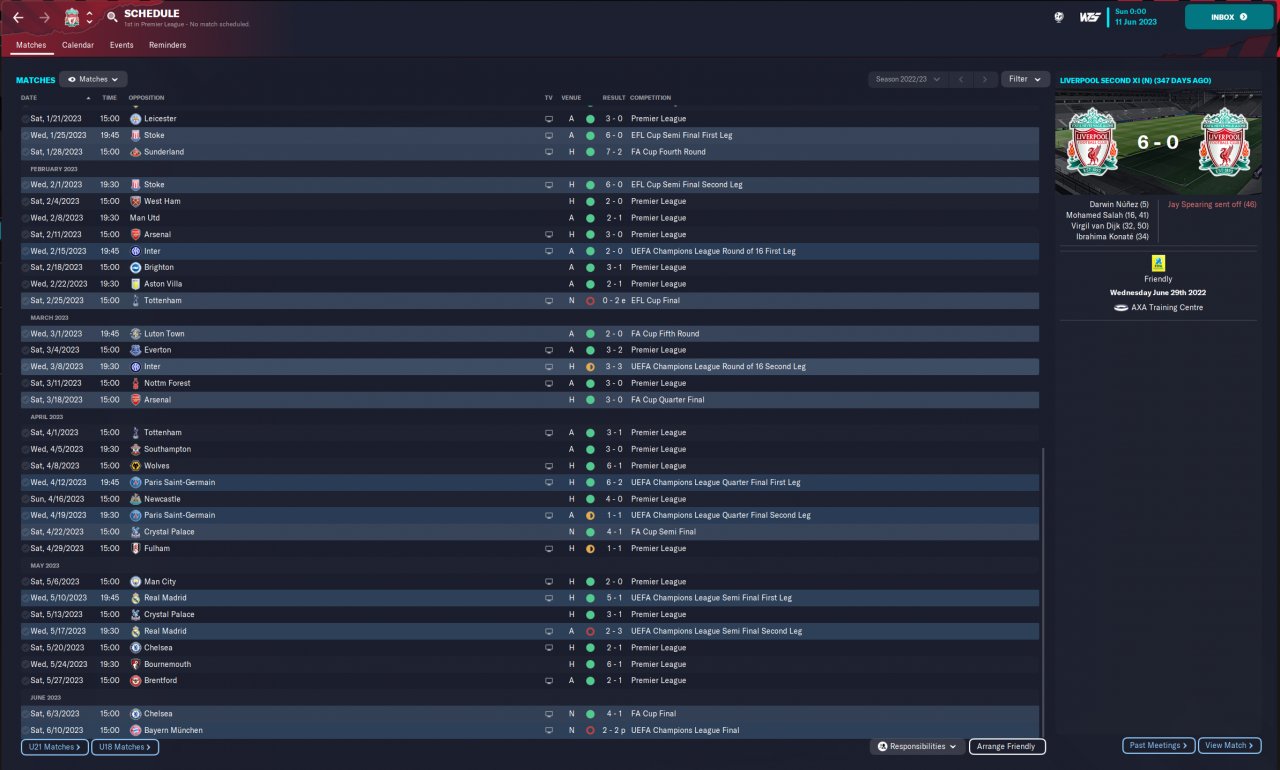
Task: Sort by the Opposition column header
Action: coord(146,98)
